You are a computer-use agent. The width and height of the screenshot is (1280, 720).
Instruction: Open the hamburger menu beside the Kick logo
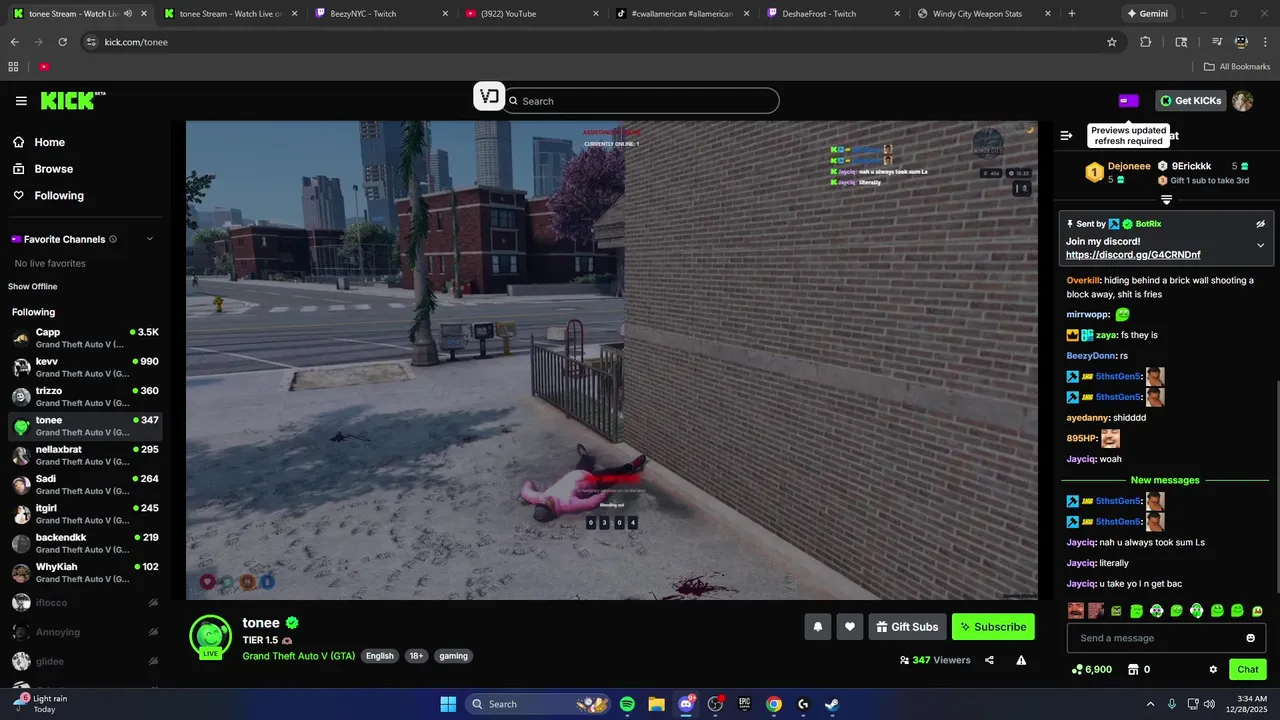(x=21, y=101)
